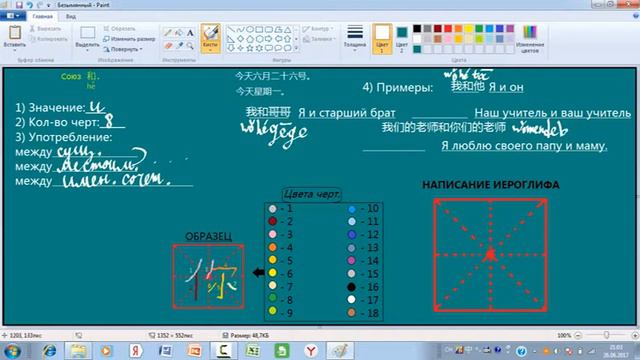640x360 pixels.
Task: Click the zoom in plus button
Action: coord(635,336)
